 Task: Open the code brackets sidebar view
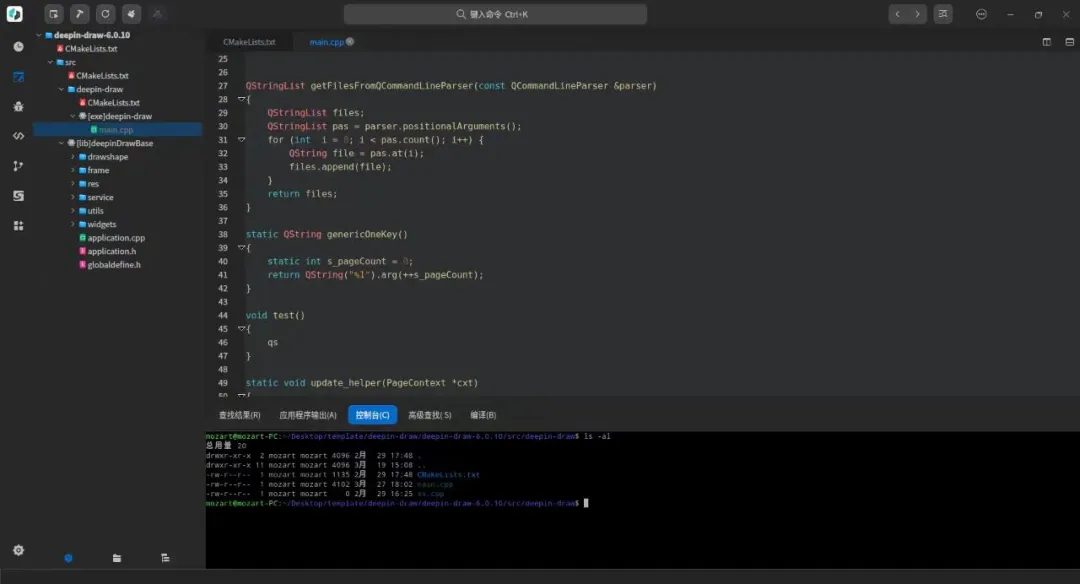click(19, 136)
